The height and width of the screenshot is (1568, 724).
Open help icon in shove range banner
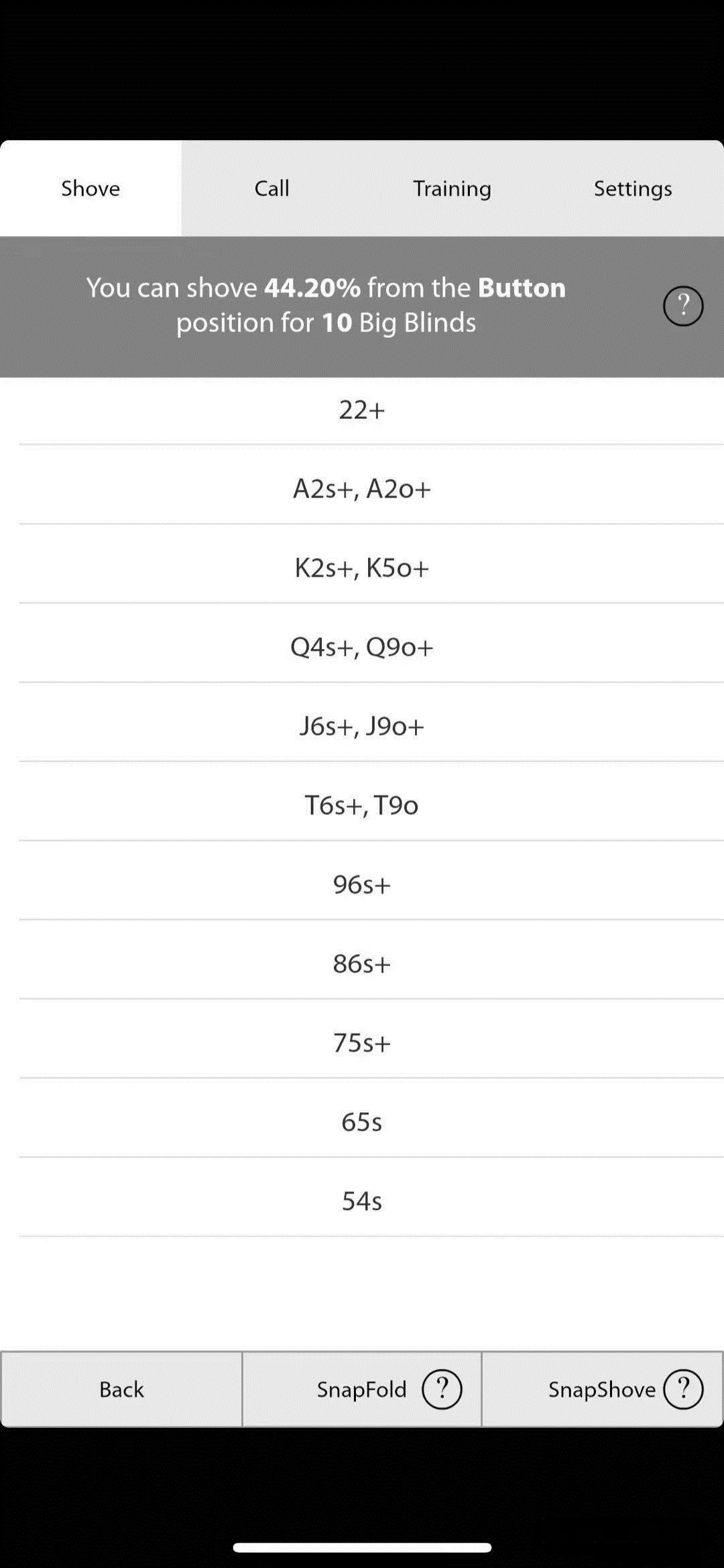[x=682, y=306]
